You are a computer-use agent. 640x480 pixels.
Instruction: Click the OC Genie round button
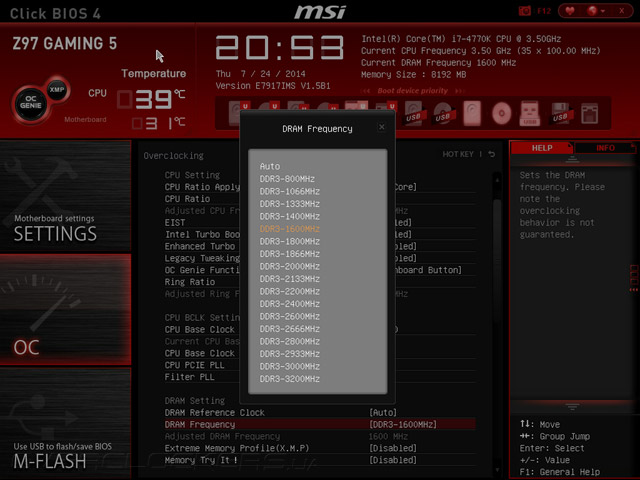[31, 102]
